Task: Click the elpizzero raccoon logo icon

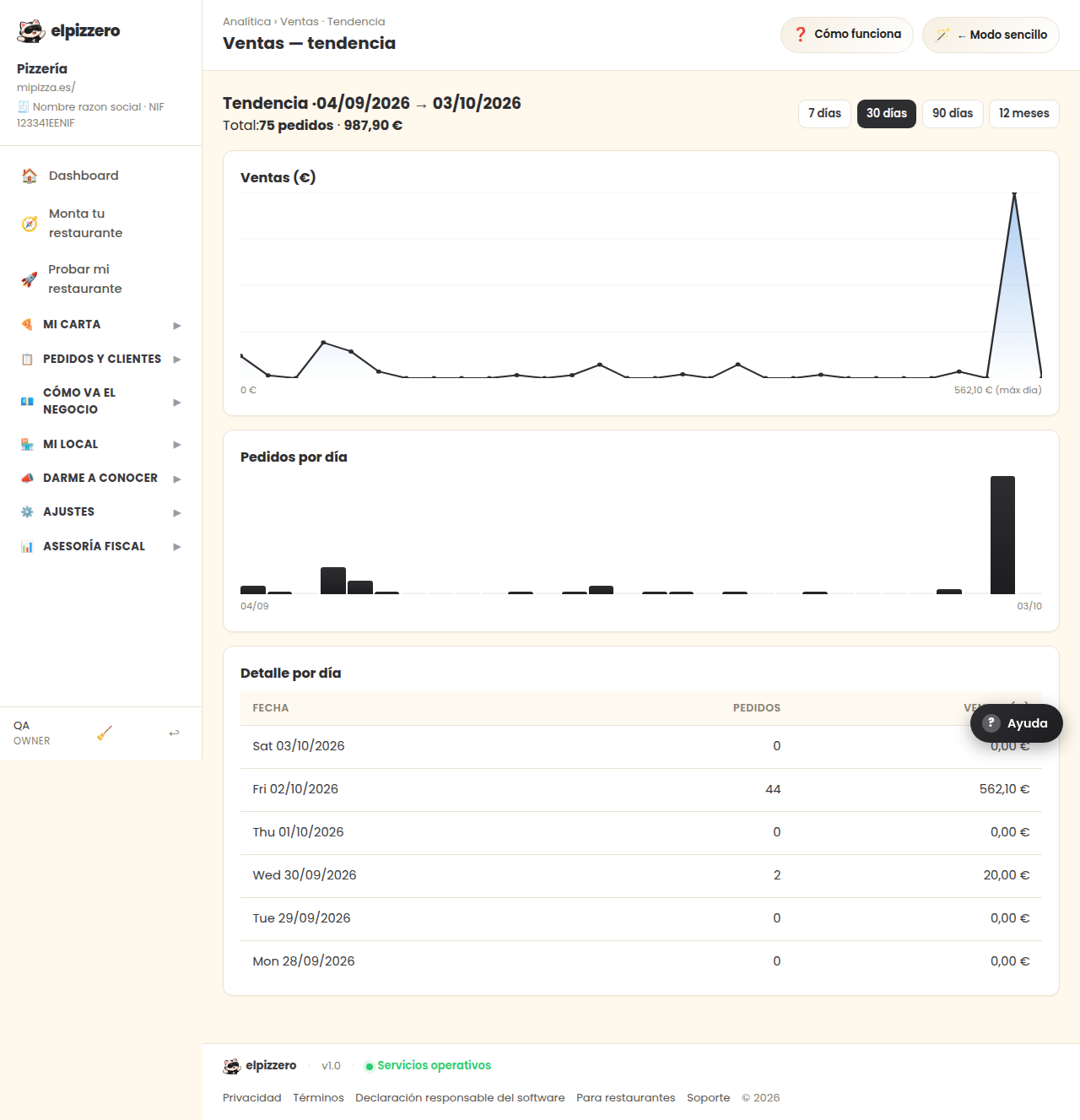Action: pyautogui.click(x=31, y=31)
